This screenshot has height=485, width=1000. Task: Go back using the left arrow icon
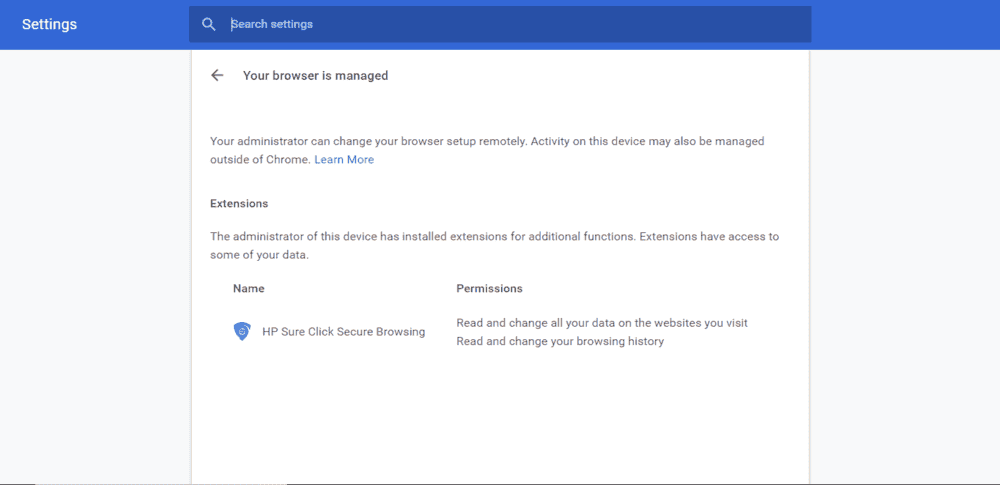point(217,75)
